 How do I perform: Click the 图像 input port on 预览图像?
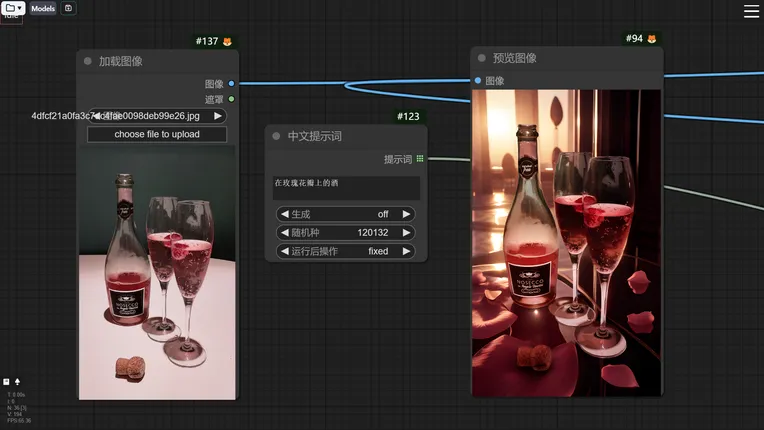pos(478,81)
